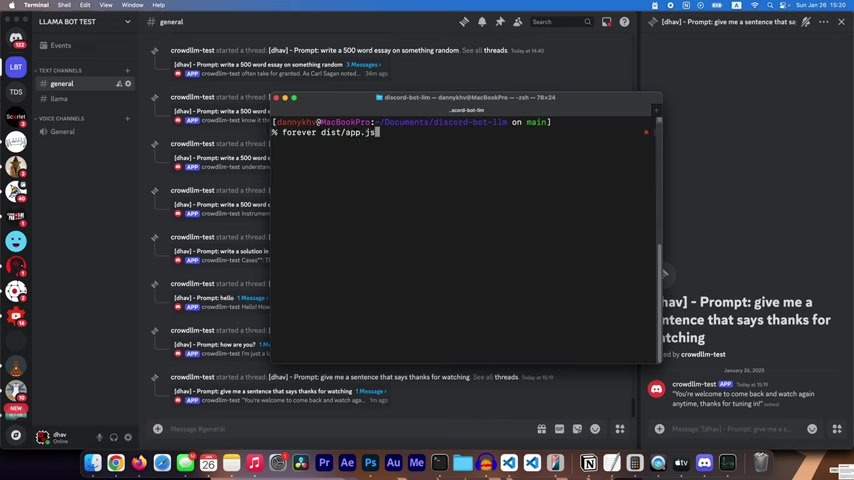Viewport: 854px width, 480px height.
Task: Toggle microphone mute in user panel
Action: (99, 437)
